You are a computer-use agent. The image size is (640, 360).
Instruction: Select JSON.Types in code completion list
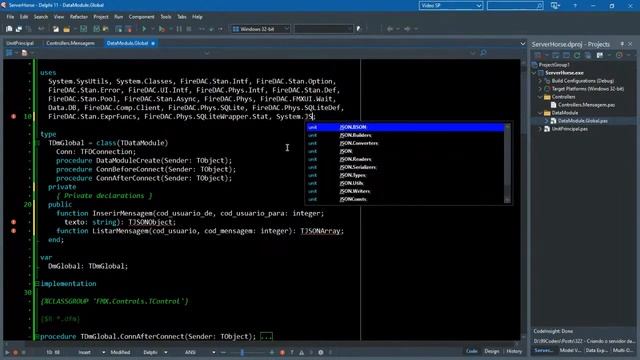coord(405,175)
